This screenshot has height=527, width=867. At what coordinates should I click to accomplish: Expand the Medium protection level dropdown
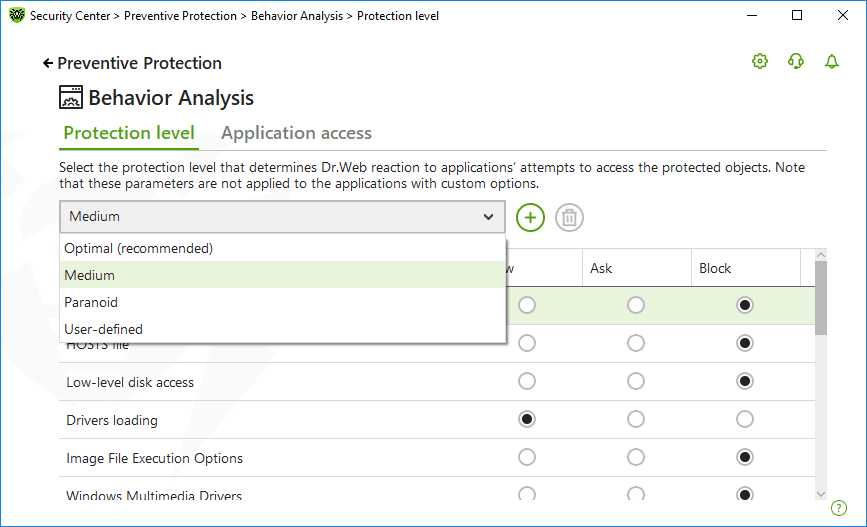tap(282, 217)
